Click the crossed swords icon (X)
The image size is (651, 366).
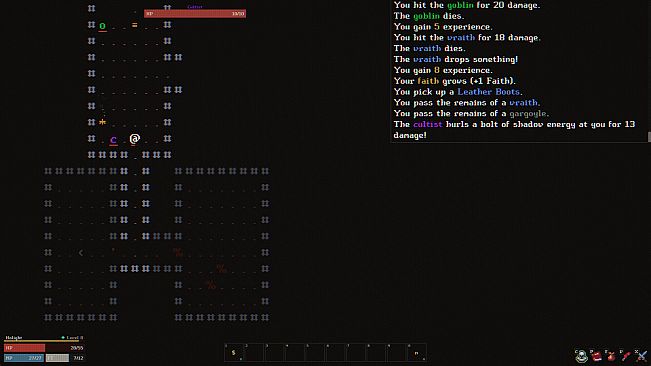[x=642, y=356]
